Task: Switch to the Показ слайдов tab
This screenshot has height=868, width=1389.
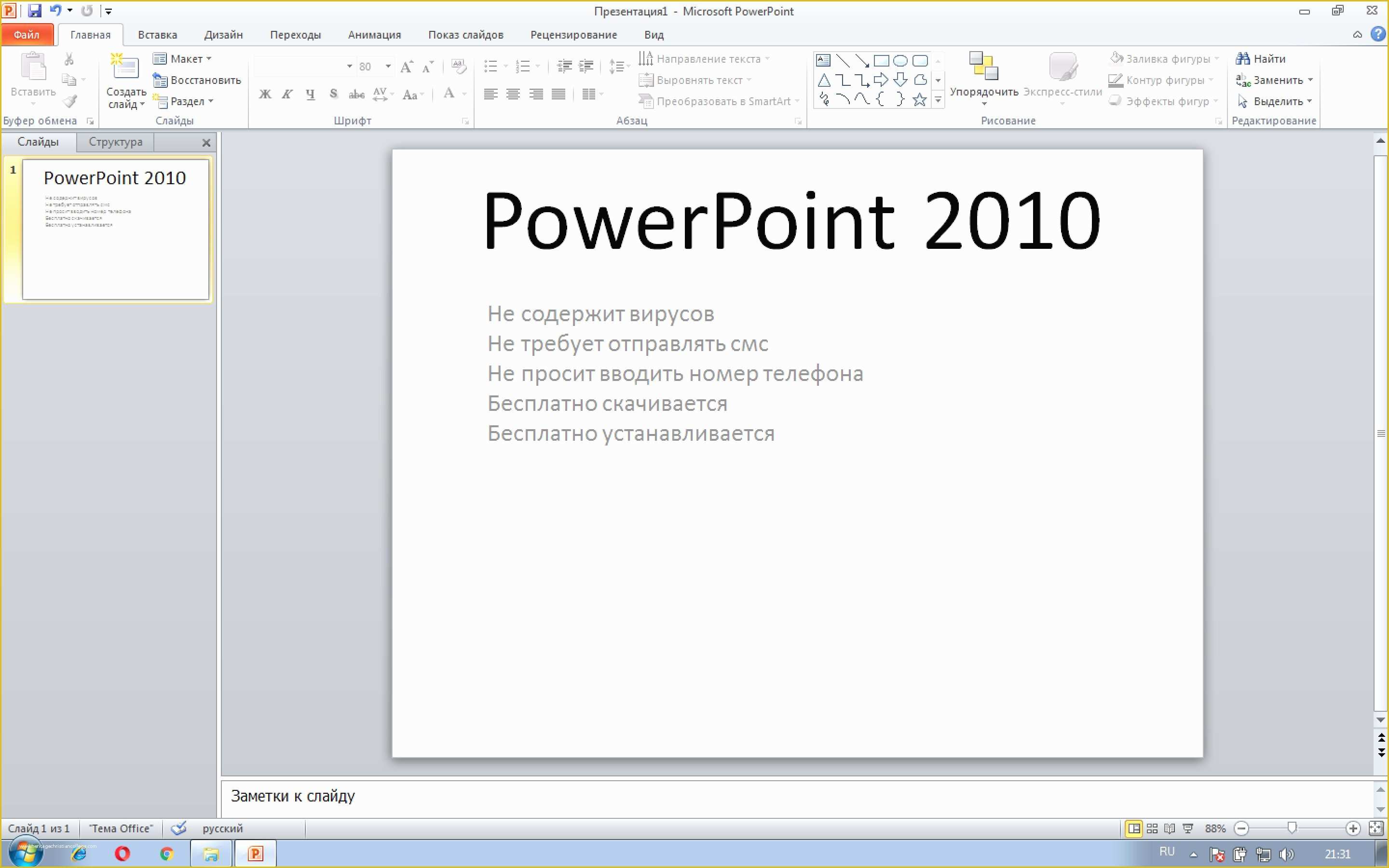Action: pyautogui.click(x=465, y=34)
